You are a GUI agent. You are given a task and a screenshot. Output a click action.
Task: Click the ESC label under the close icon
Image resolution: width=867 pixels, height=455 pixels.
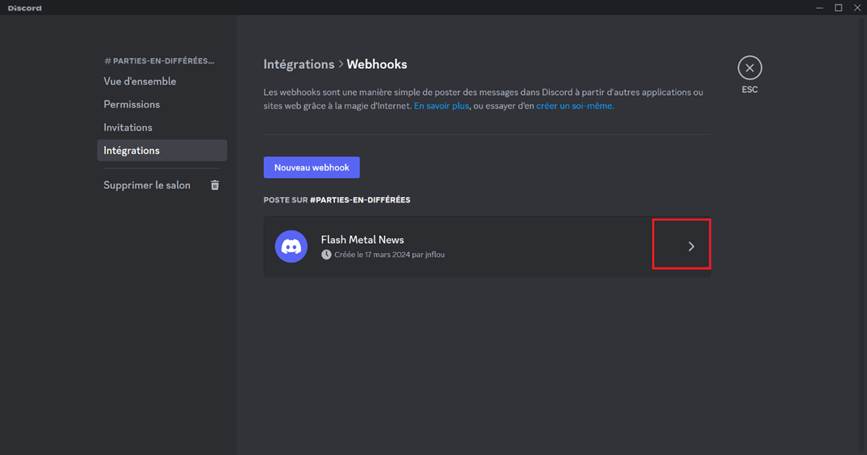point(749,89)
